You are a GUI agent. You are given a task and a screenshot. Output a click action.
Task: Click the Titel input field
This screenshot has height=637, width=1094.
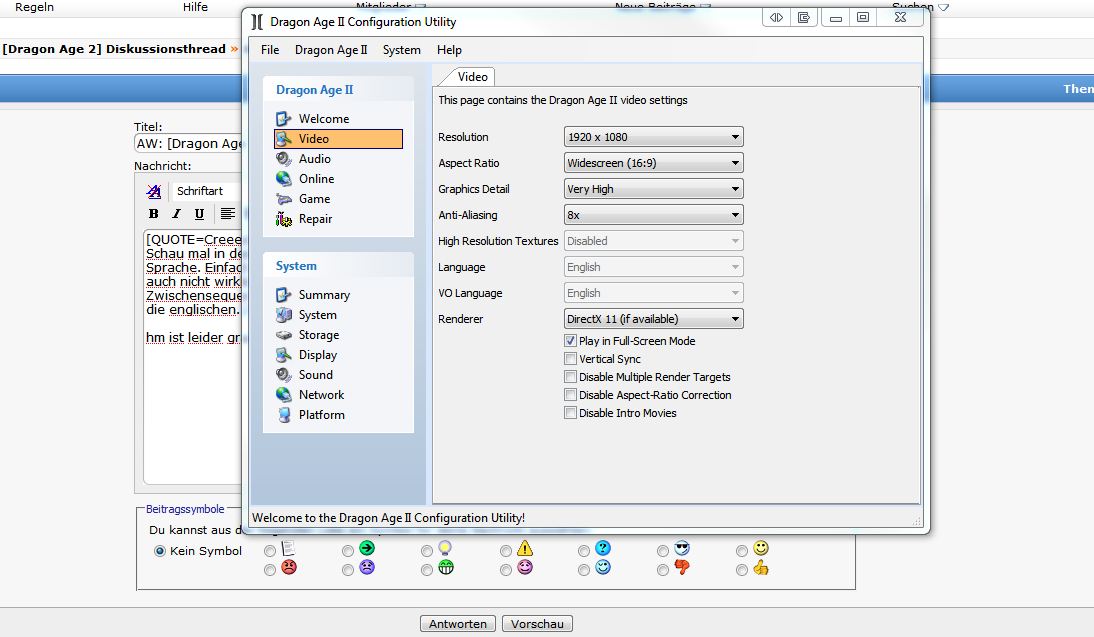pyautogui.click(x=188, y=144)
